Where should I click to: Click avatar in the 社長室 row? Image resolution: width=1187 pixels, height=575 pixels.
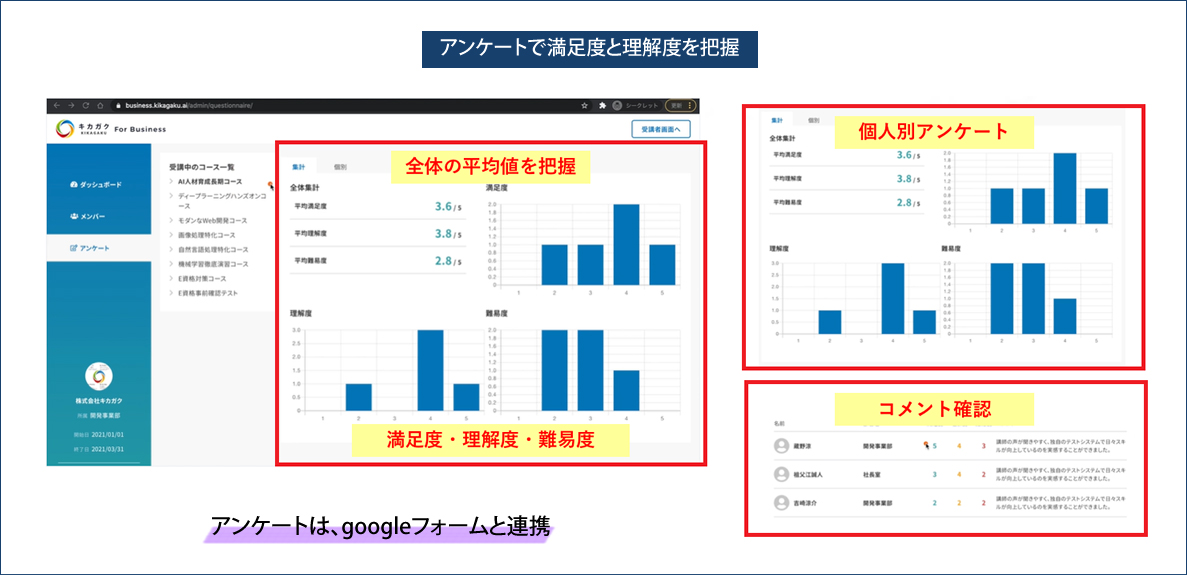point(781,474)
